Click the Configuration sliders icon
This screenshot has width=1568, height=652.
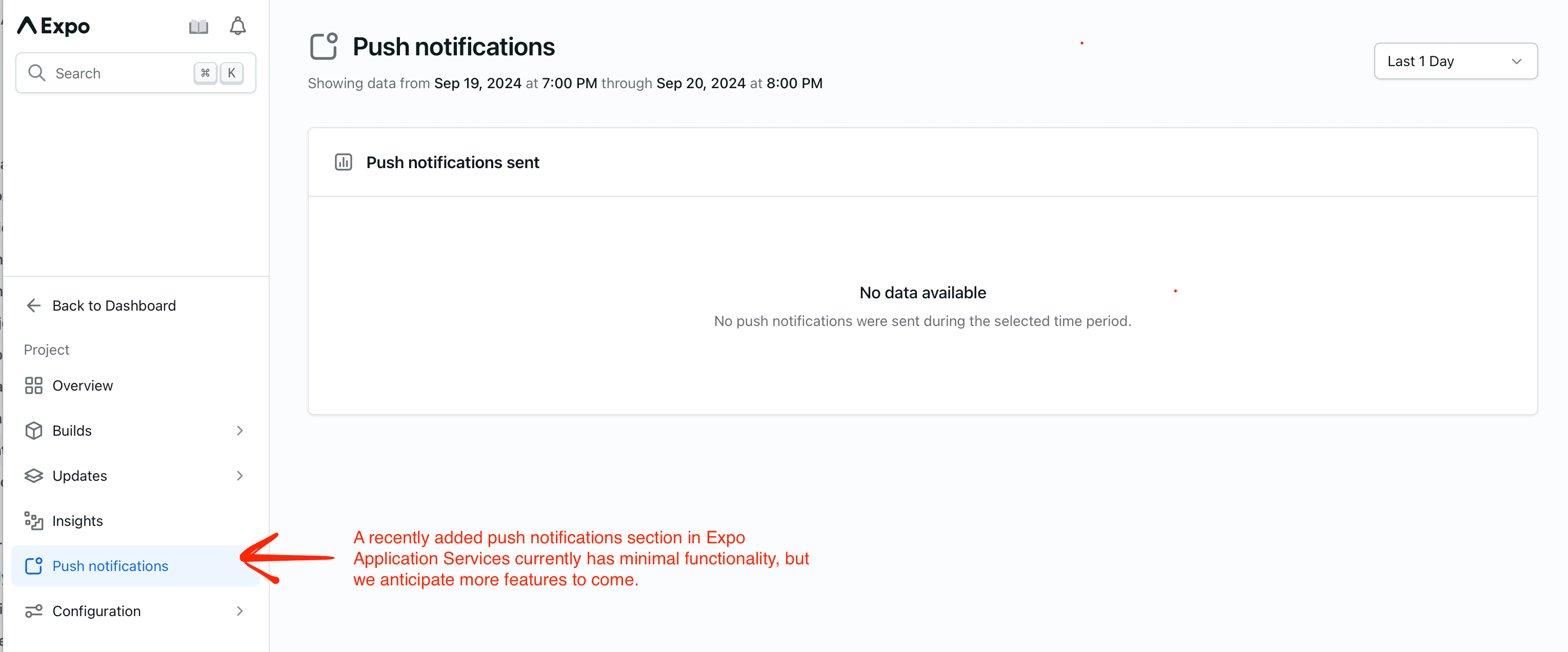33,610
